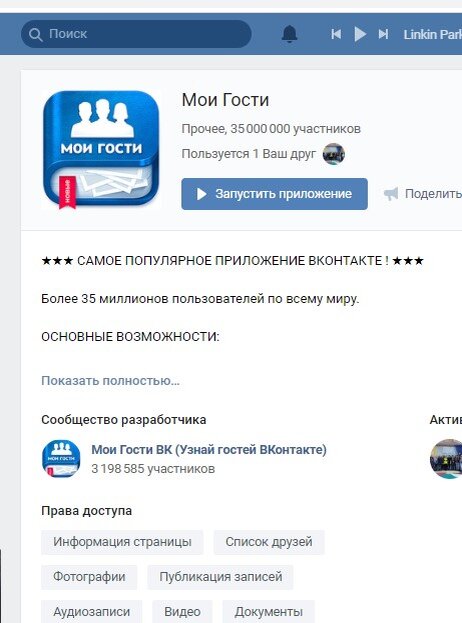
Task: Expand description via Показать полностью
Action: tap(110, 381)
